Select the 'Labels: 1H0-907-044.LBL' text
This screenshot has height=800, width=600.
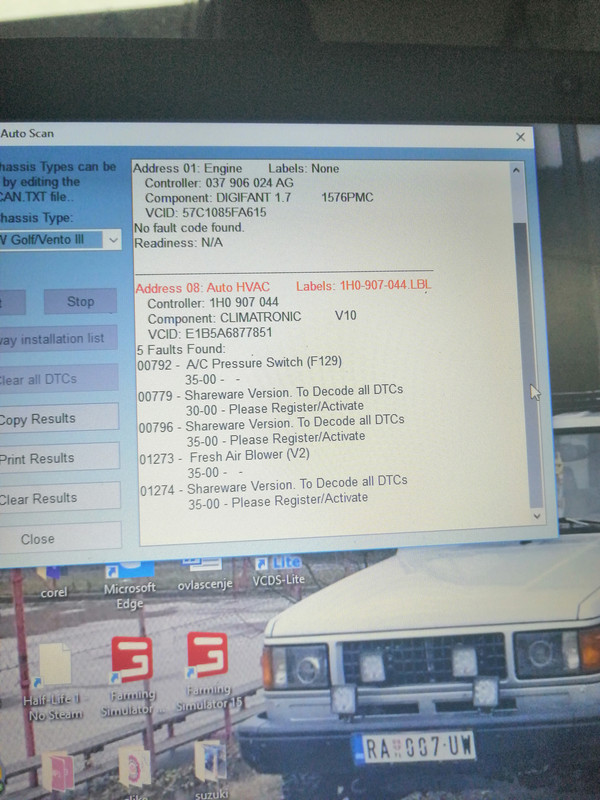(x=364, y=285)
